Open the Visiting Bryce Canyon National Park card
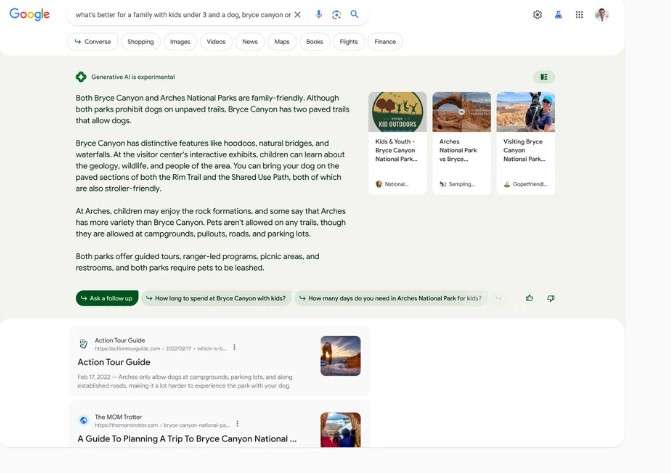This screenshot has height=473, width=671. click(x=526, y=143)
